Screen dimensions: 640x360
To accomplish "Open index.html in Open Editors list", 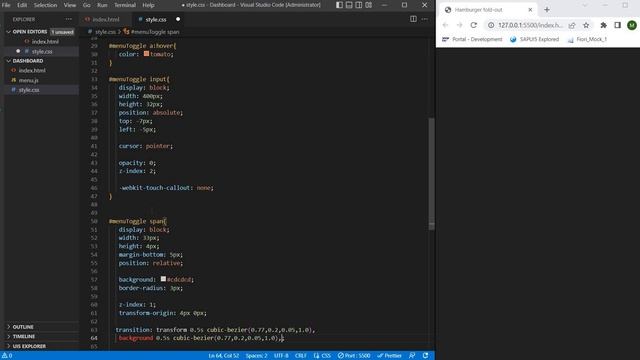I will coord(45,42).
